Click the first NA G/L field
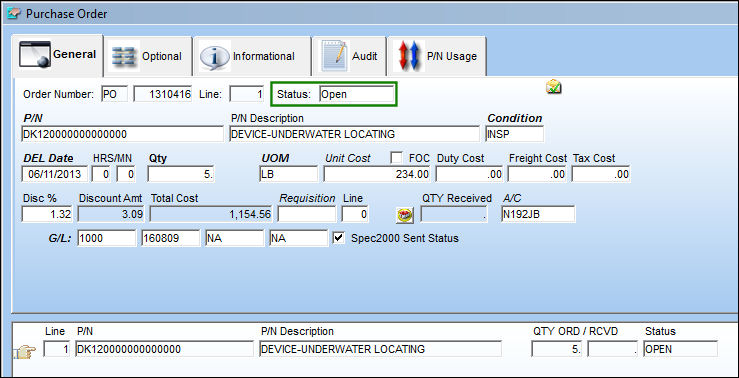 click(x=235, y=238)
